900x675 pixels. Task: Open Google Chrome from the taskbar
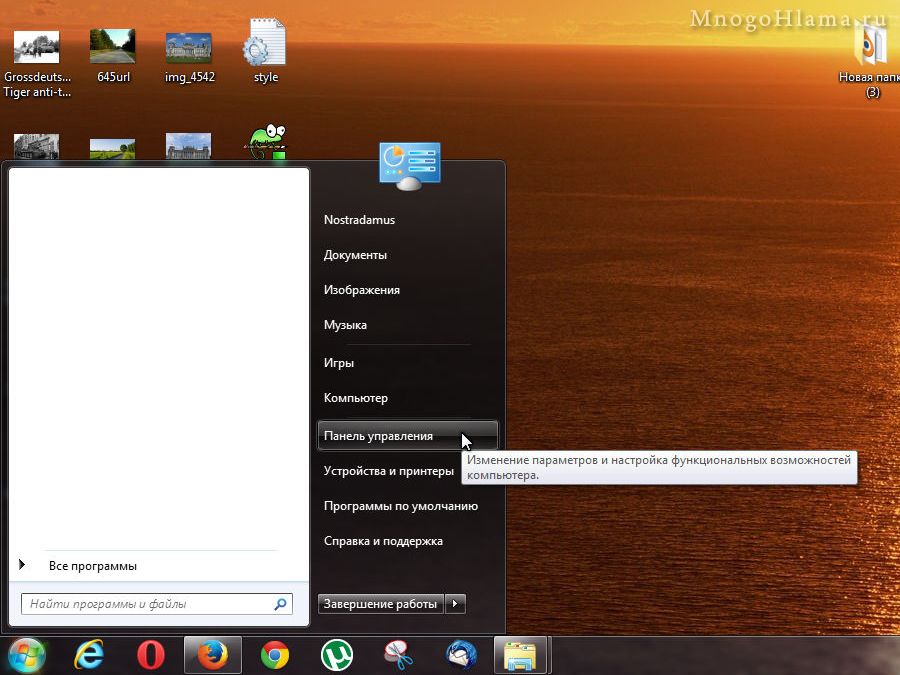[275, 655]
